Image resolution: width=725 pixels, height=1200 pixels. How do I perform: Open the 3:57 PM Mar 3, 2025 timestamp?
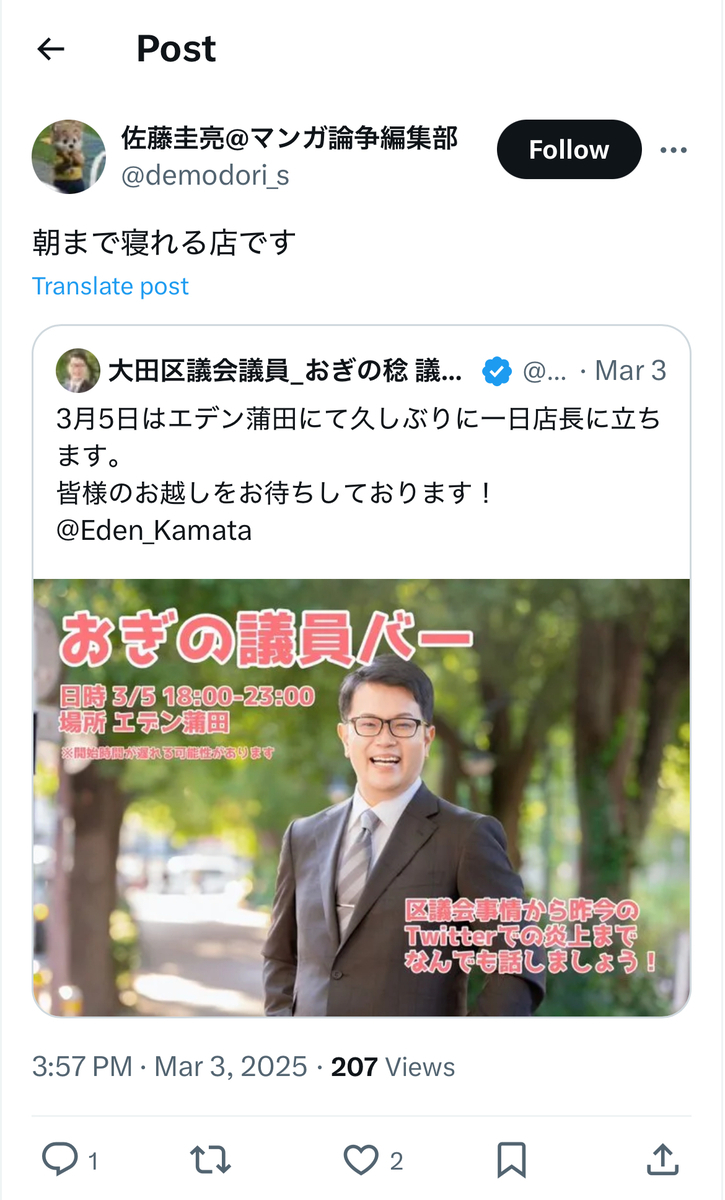[169, 1067]
